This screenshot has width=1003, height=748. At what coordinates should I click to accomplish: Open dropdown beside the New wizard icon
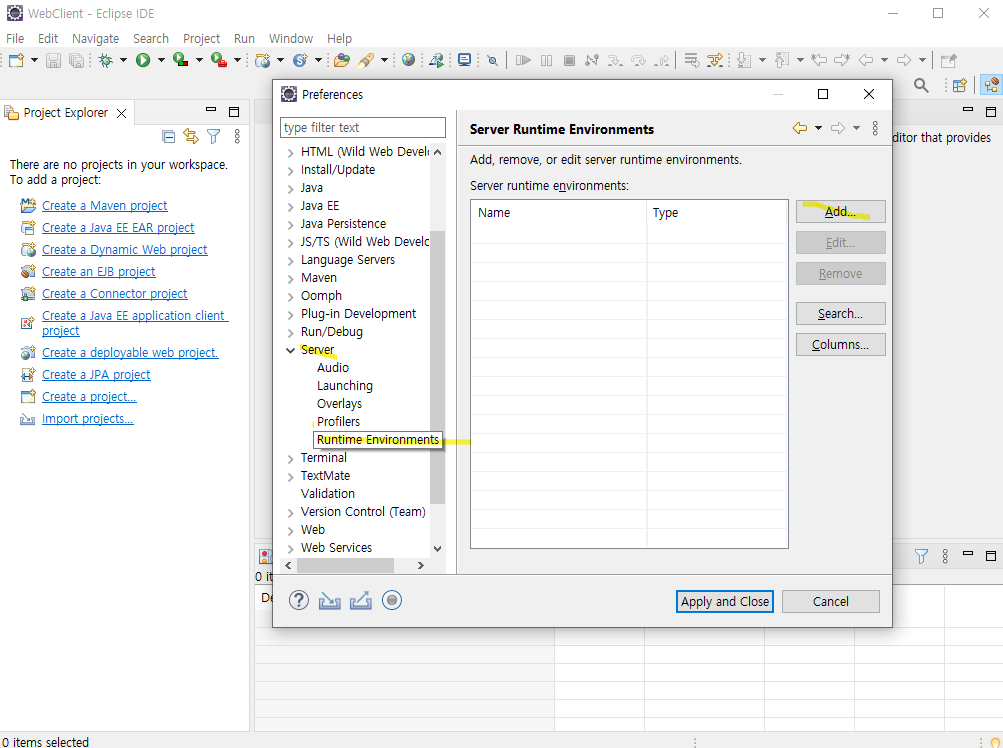point(35,60)
